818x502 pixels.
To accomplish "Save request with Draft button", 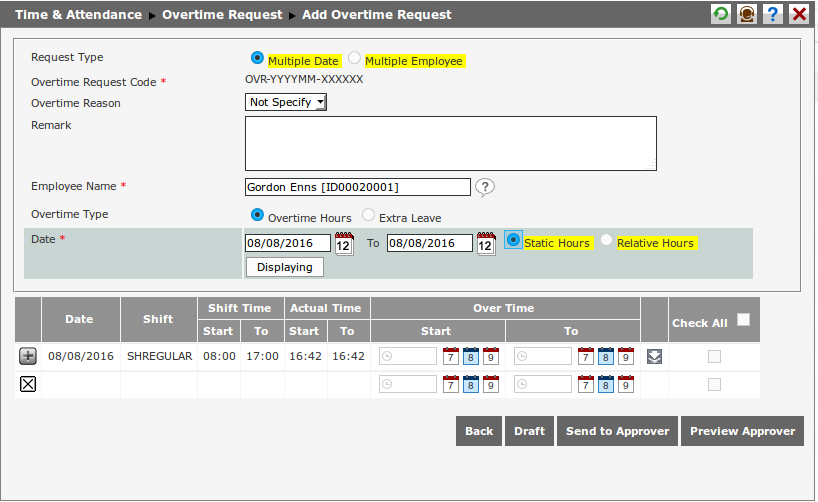I will (530, 431).
